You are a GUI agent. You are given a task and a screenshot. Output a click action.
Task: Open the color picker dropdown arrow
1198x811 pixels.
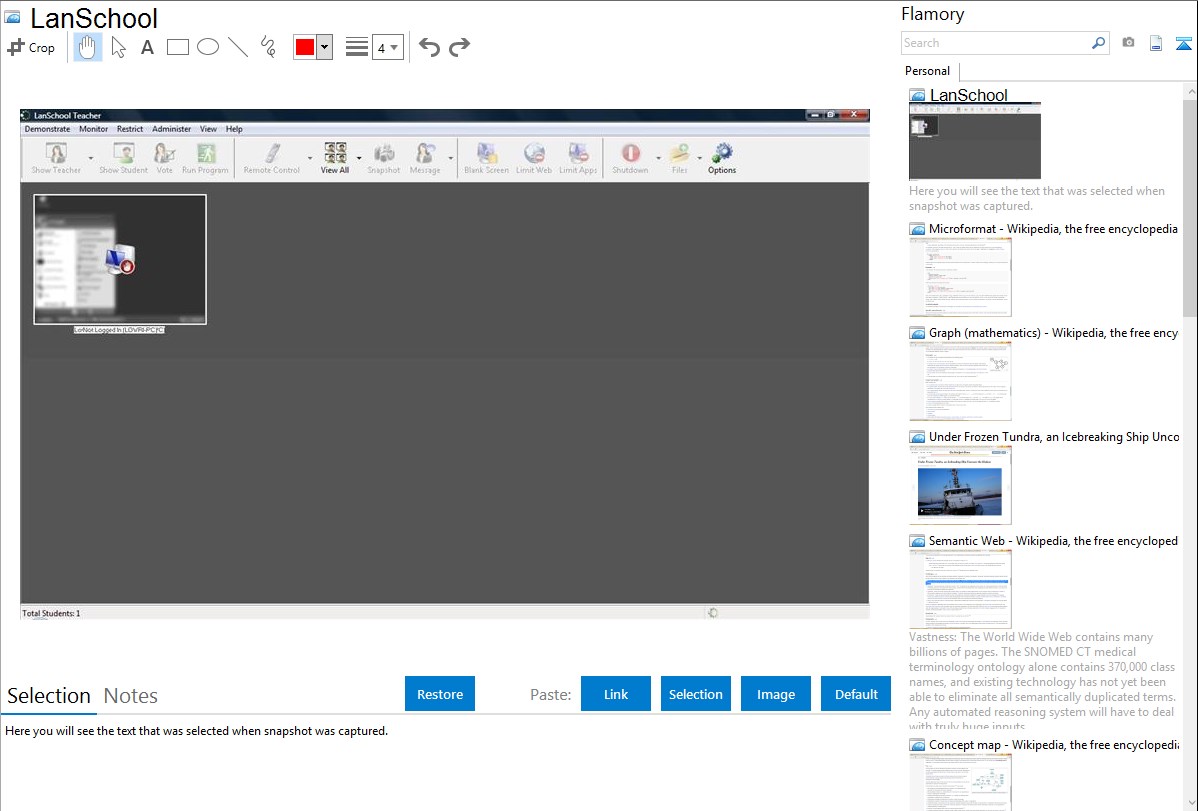click(324, 47)
